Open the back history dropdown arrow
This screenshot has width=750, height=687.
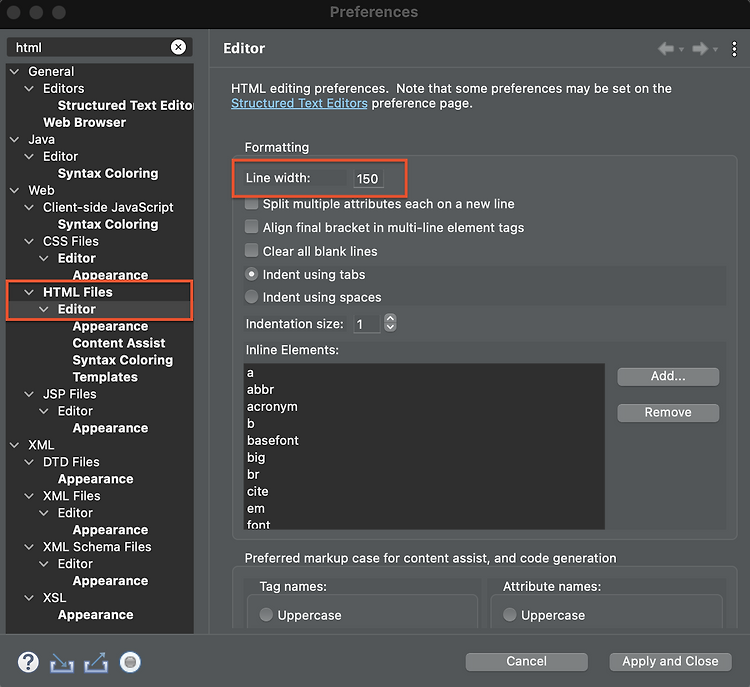pos(681,49)
